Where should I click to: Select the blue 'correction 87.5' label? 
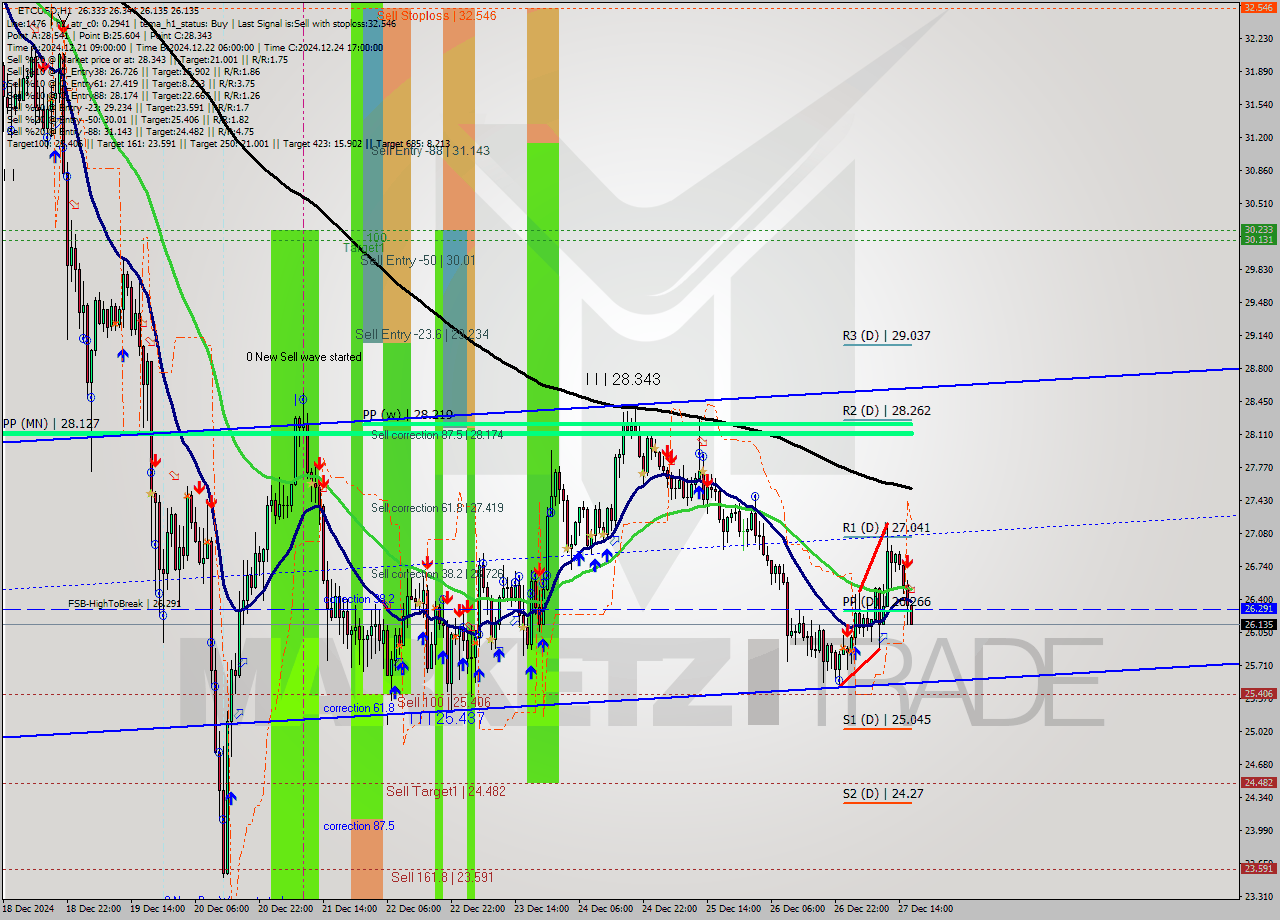358,826
